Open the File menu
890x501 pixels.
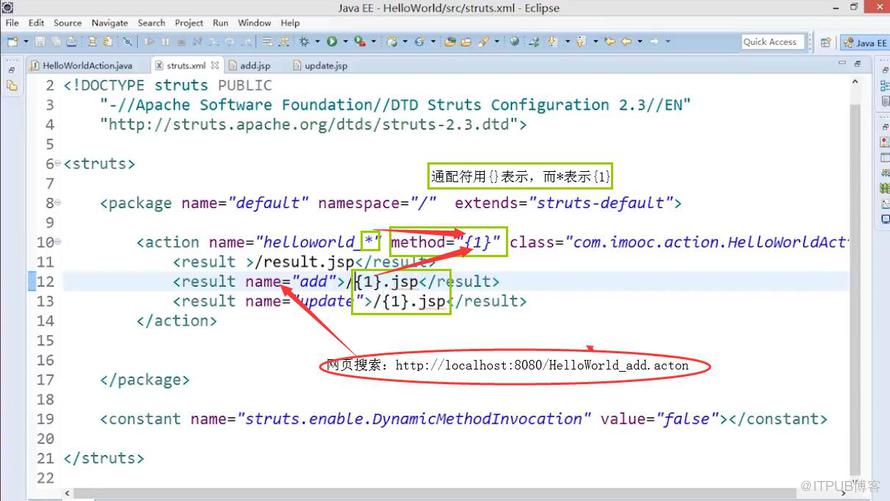[12, 23]
